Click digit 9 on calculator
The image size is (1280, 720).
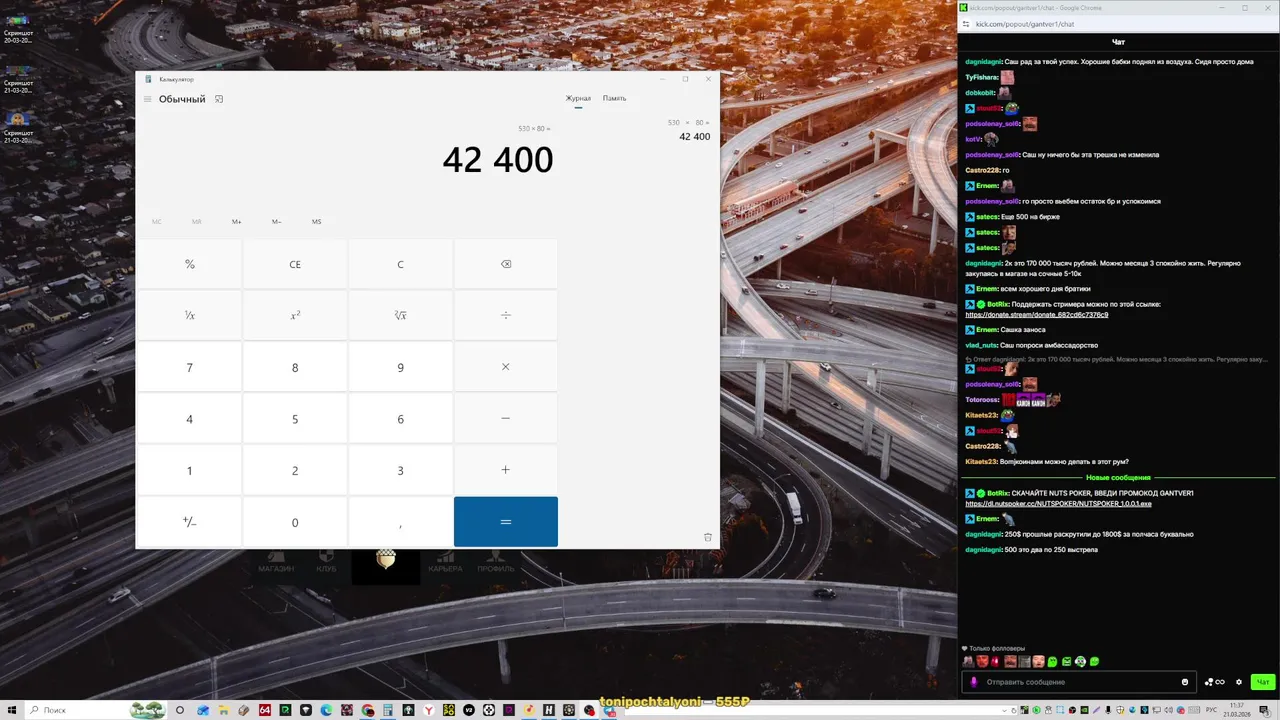[x=400, y=367]
